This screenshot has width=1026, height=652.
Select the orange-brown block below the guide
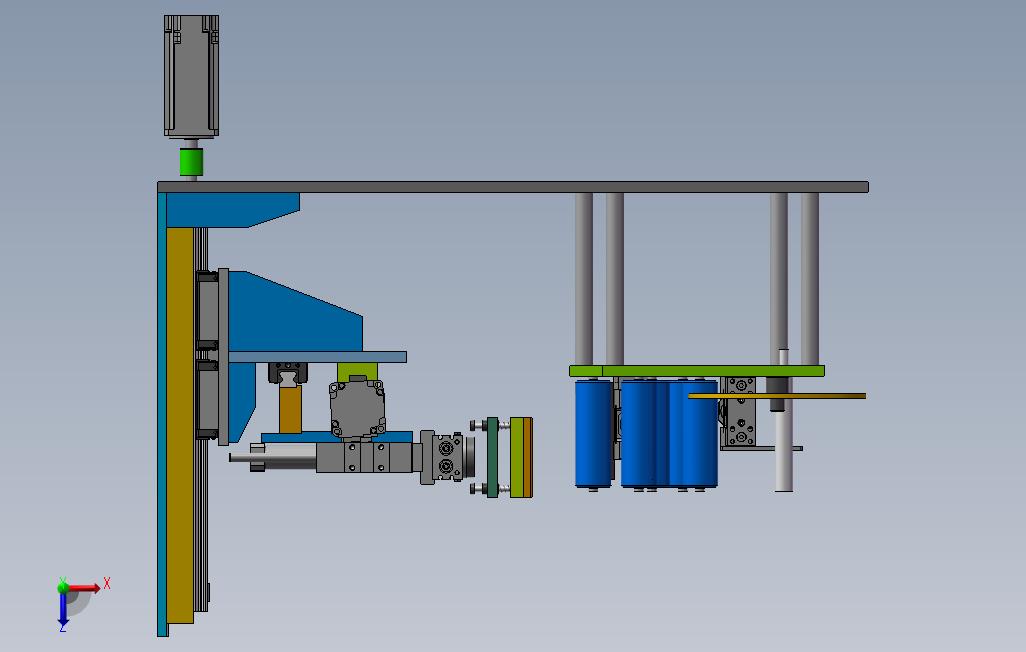coord(290,409)
